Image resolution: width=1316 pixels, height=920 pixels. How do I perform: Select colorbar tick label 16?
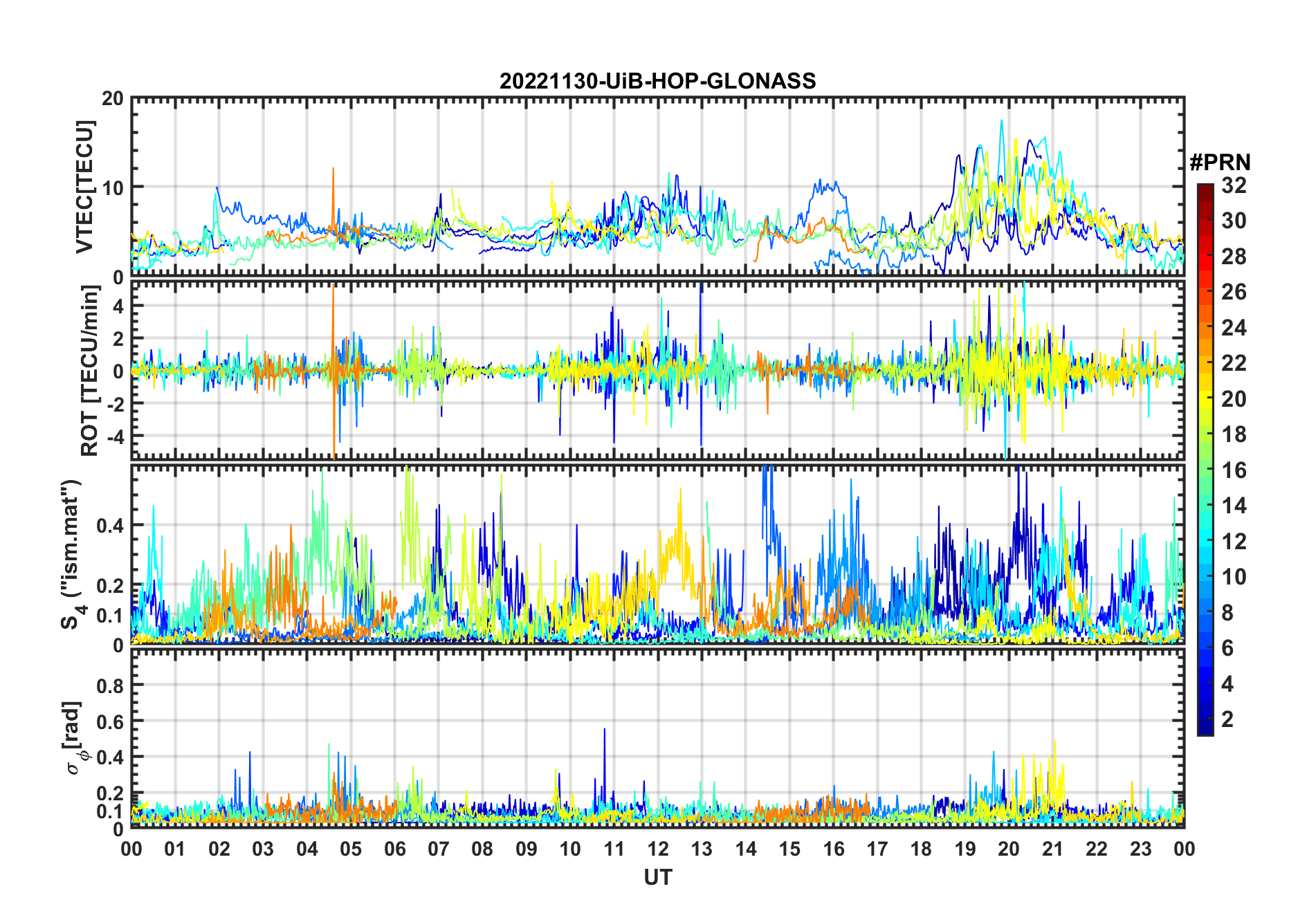(1234, 470)
